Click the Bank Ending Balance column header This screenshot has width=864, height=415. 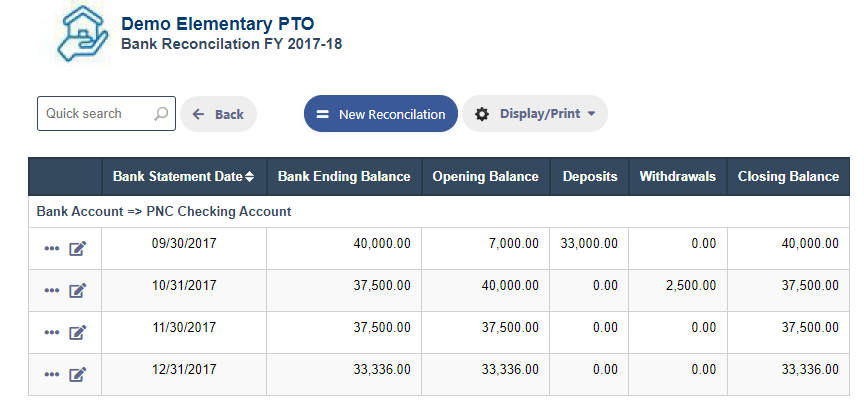click(x=344, y=176)
